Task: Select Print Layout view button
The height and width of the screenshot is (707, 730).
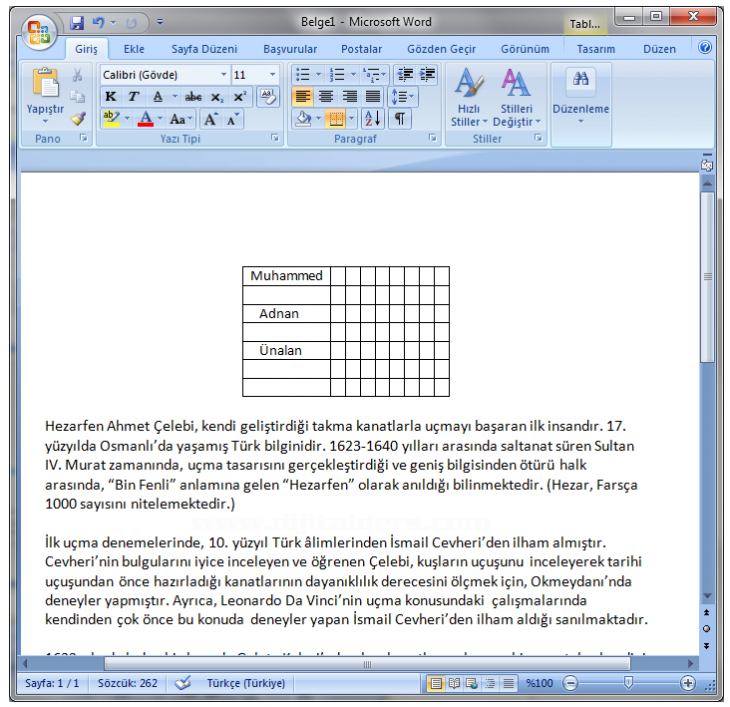Action: coord(436,683)
